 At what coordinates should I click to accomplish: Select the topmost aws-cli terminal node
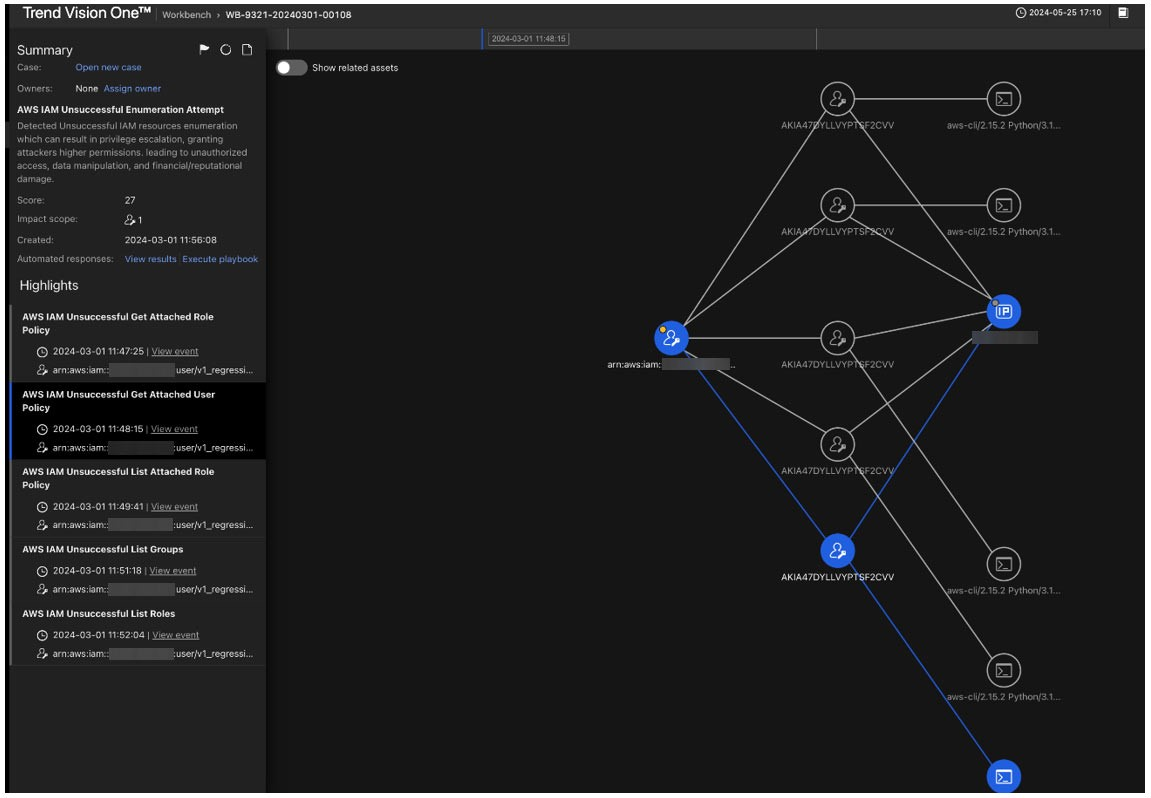coord(1003,99)
